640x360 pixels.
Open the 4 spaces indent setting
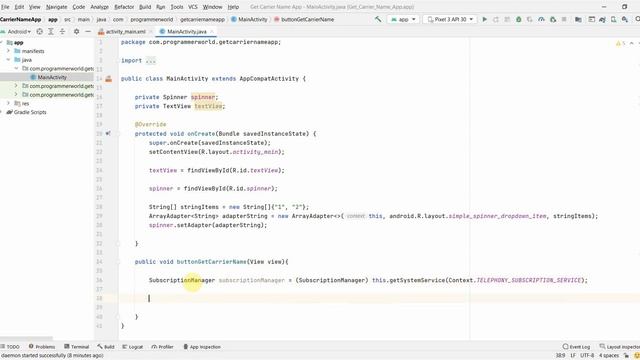[609, 356]
